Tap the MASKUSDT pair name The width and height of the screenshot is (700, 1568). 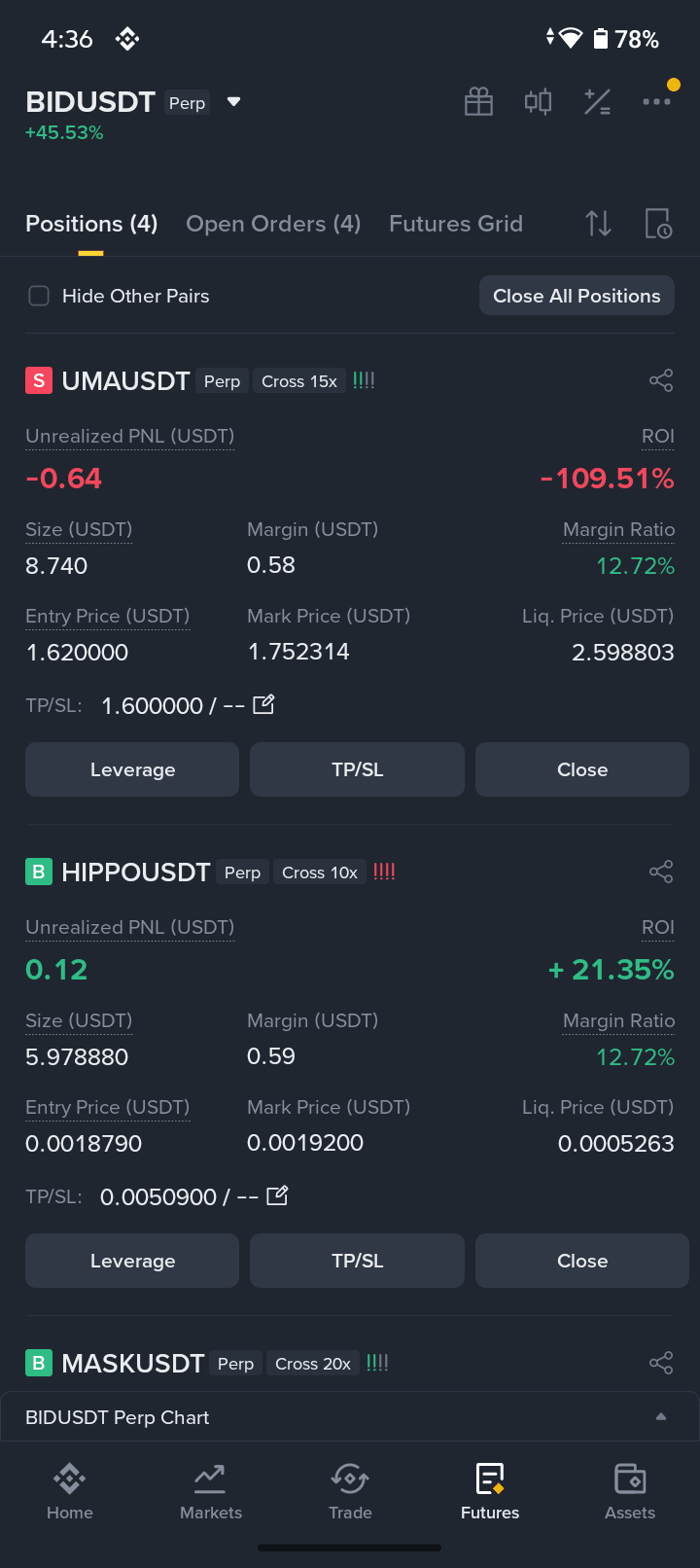133,1363
